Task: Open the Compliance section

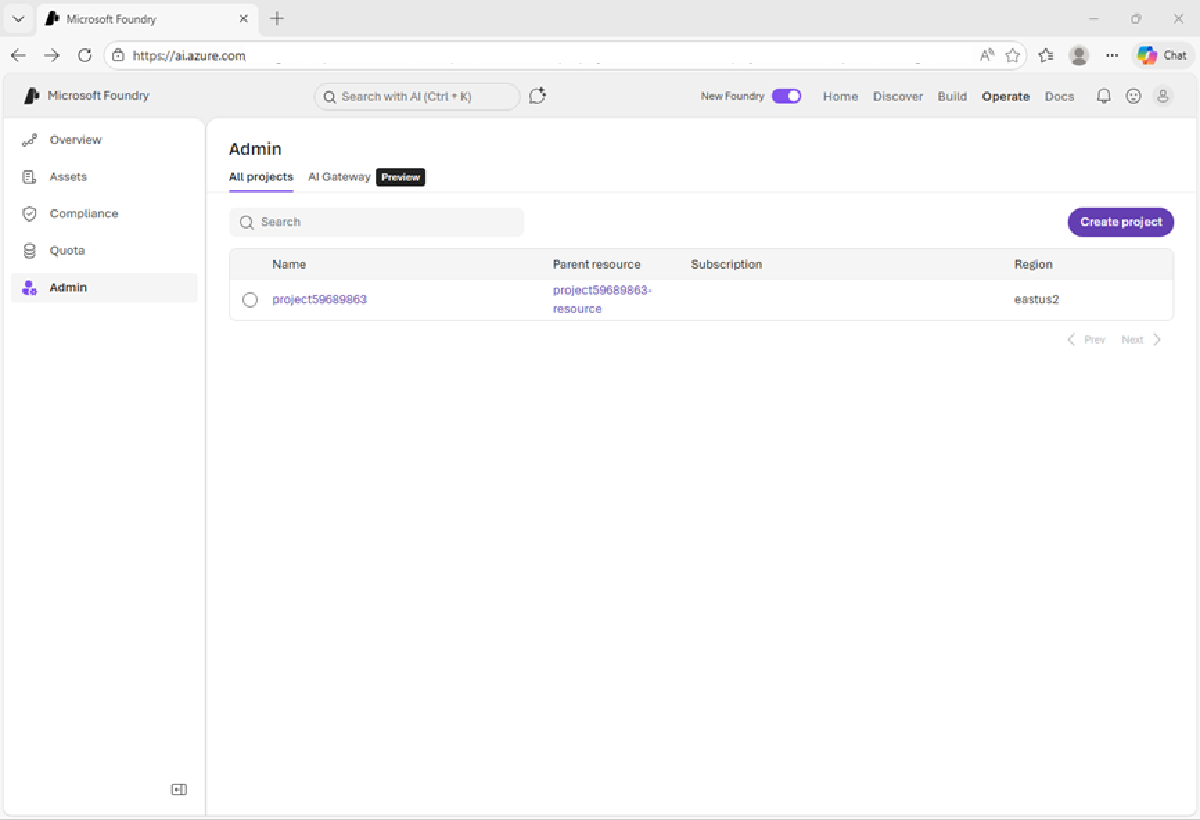Action: point(84,213)
